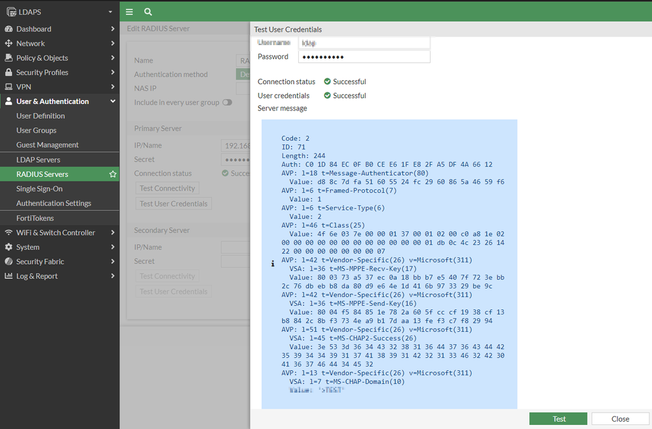Click the hamburger menu icon in top bar
The image size is (652, 429).
point(129,12)
